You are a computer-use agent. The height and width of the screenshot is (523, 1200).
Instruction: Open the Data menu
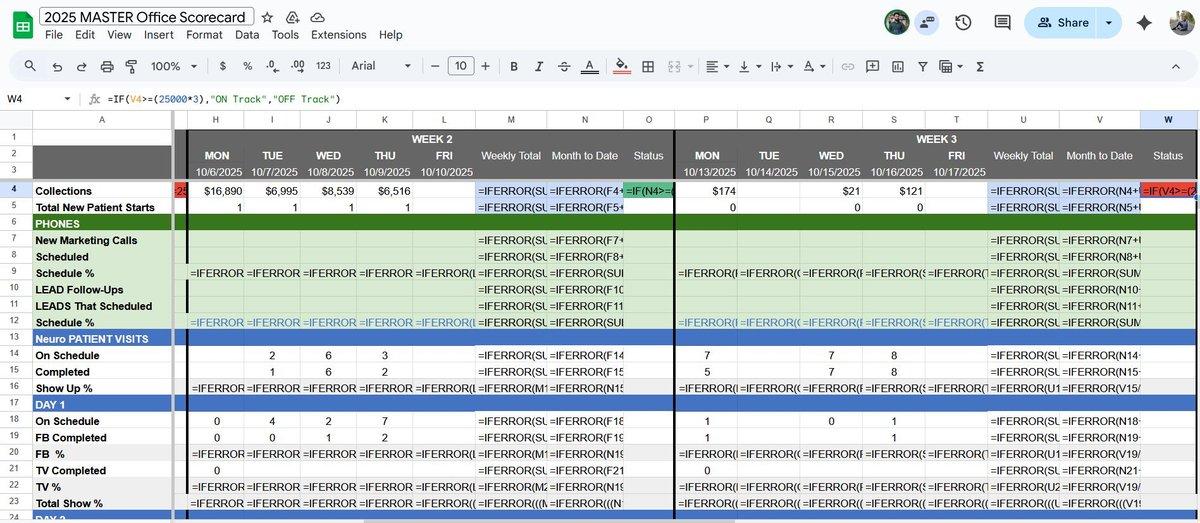[x=247, y=34]
